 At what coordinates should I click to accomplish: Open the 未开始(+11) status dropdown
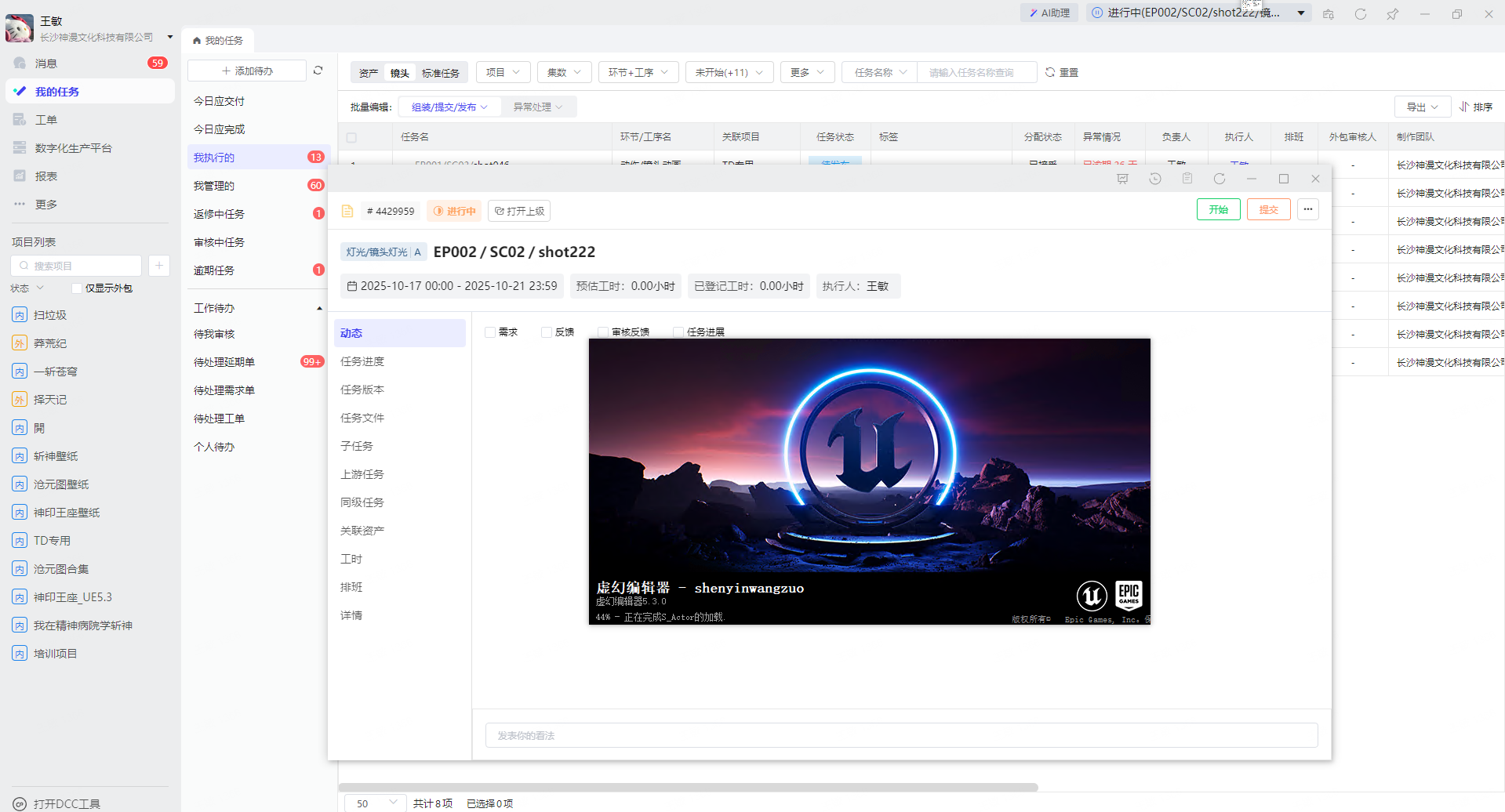pos(729,72)
